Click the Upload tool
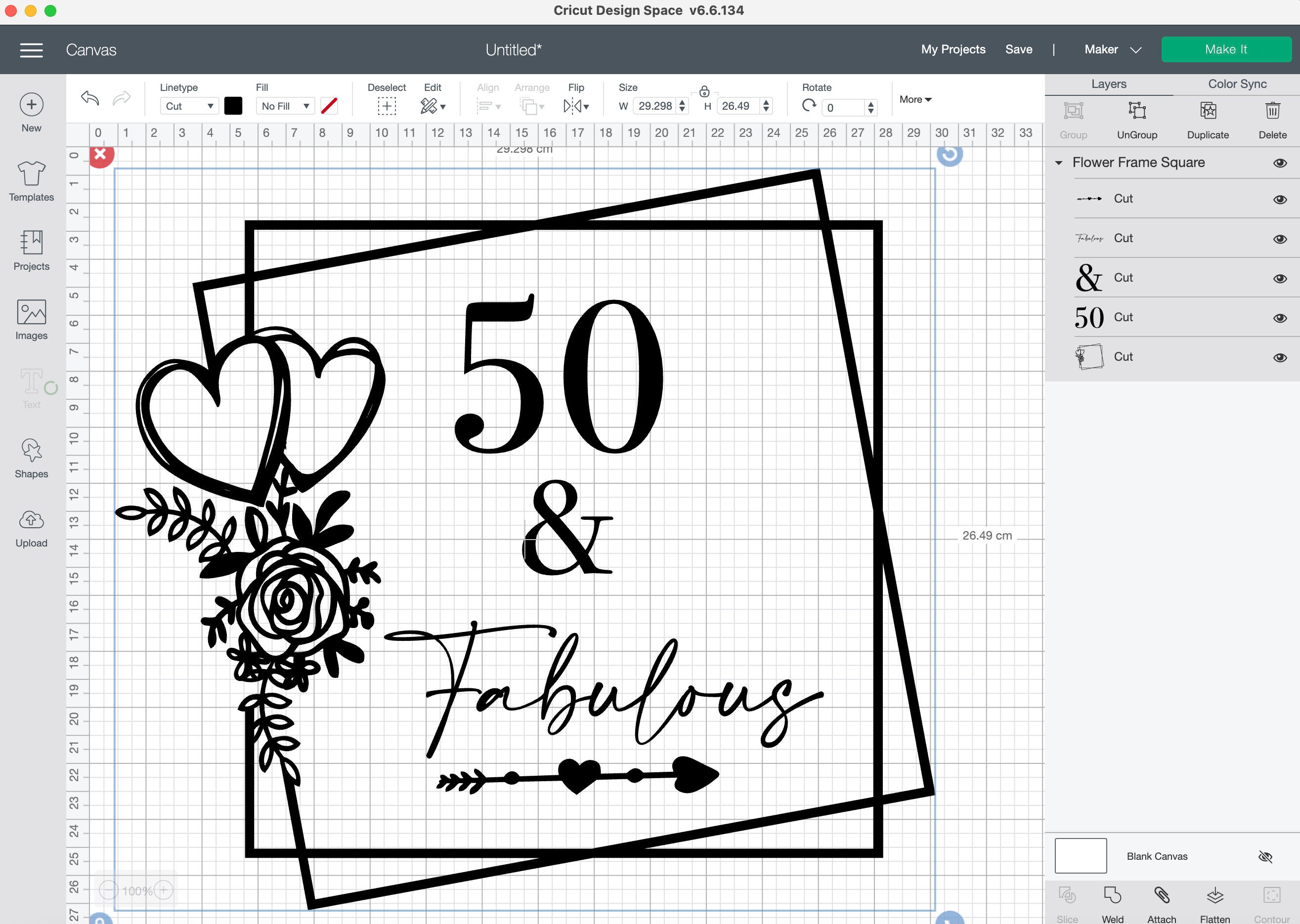The image size is (1300, 924). (x=31, y=527)
